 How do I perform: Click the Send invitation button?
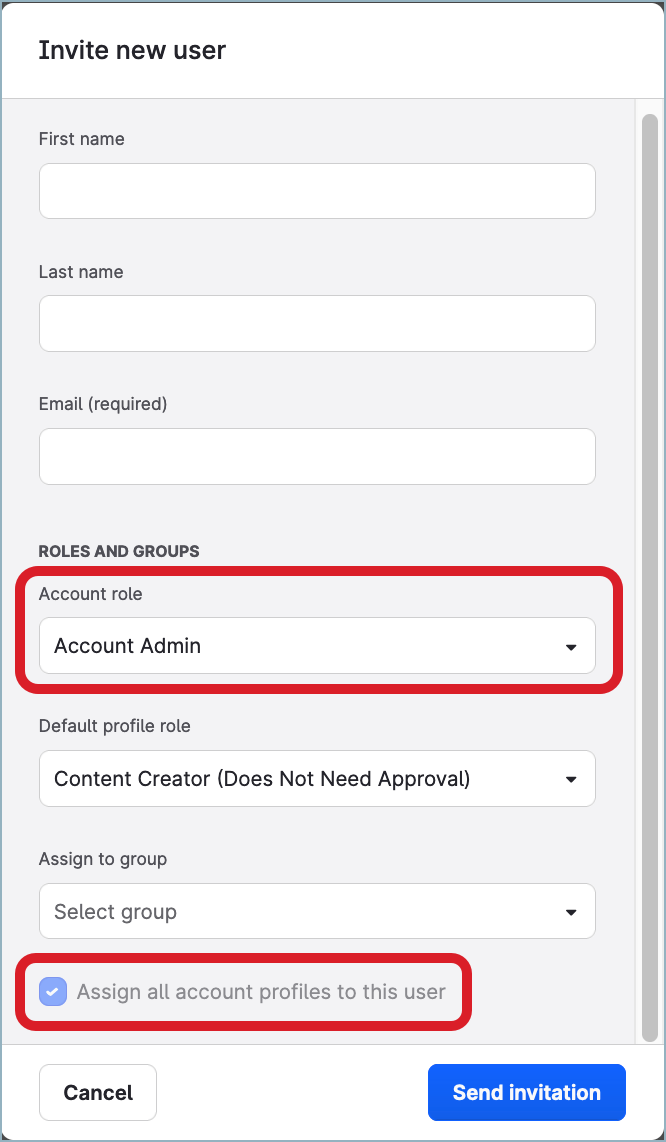coord(526,1092)
